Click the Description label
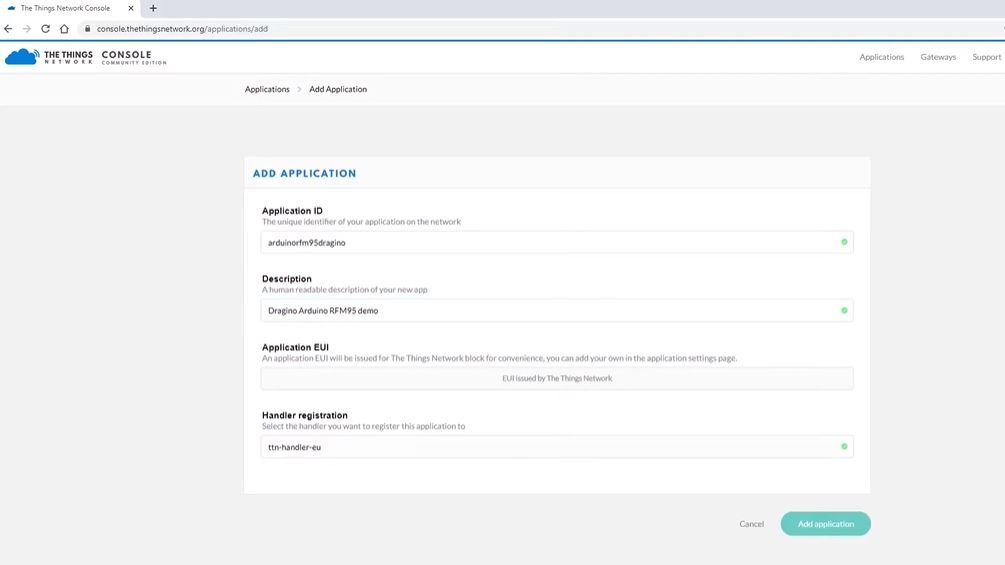 point(287,279)
